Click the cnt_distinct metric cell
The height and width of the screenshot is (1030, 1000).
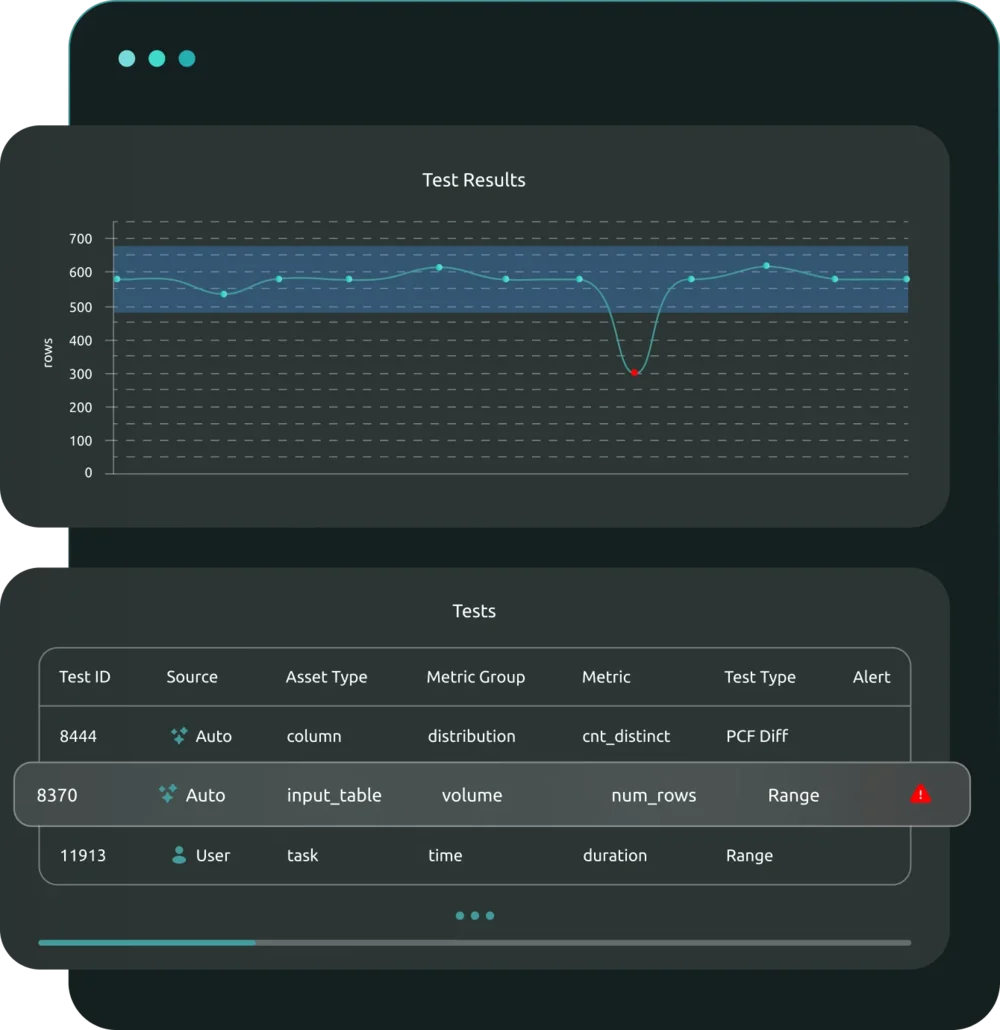coord(626,736)
